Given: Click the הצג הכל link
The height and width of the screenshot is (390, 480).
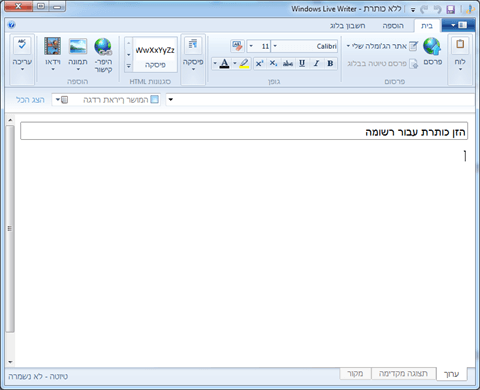Looking at the screenshot, I should click(30, 100).
